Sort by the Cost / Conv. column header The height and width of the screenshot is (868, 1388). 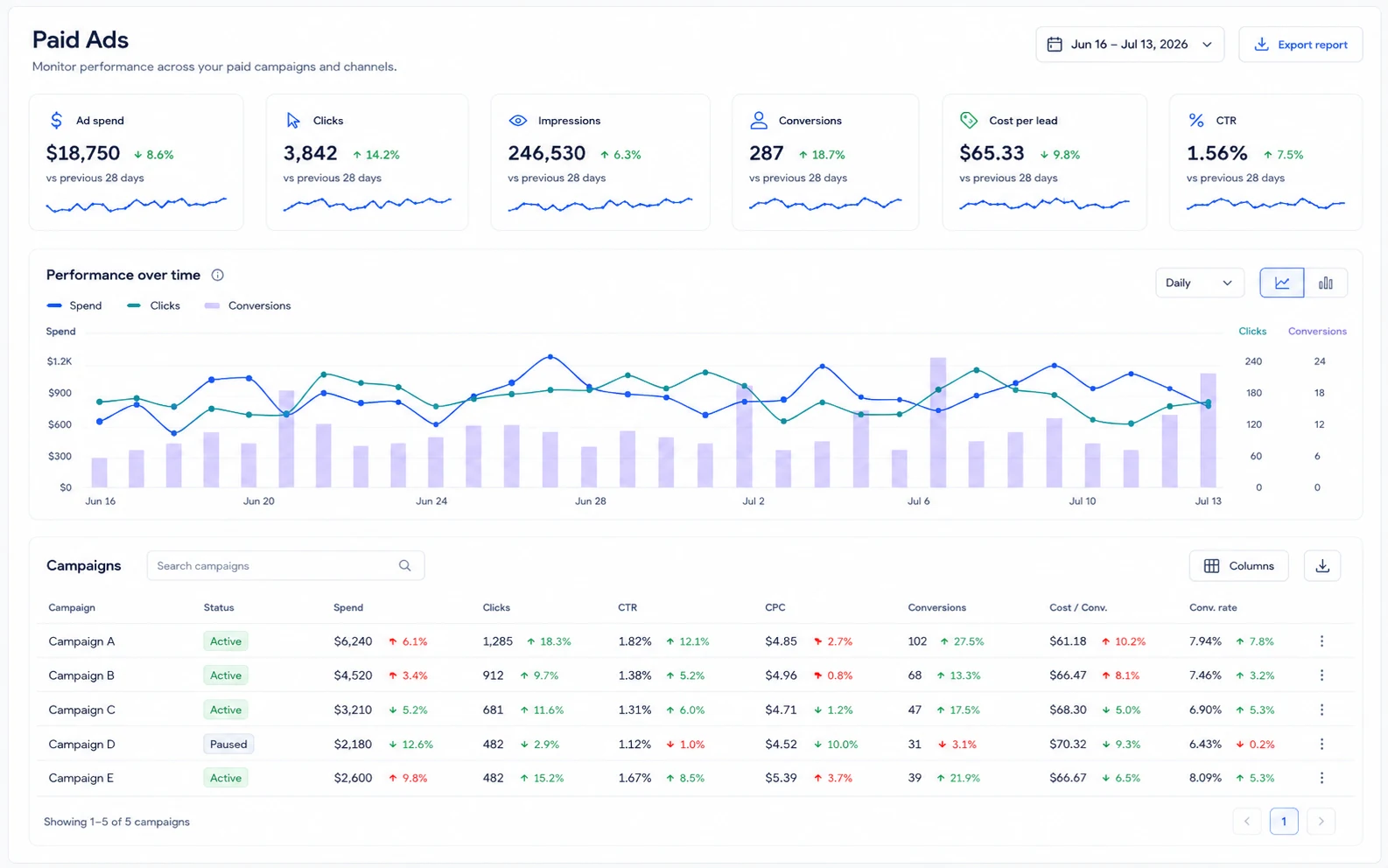click(x=1078, y=607)
